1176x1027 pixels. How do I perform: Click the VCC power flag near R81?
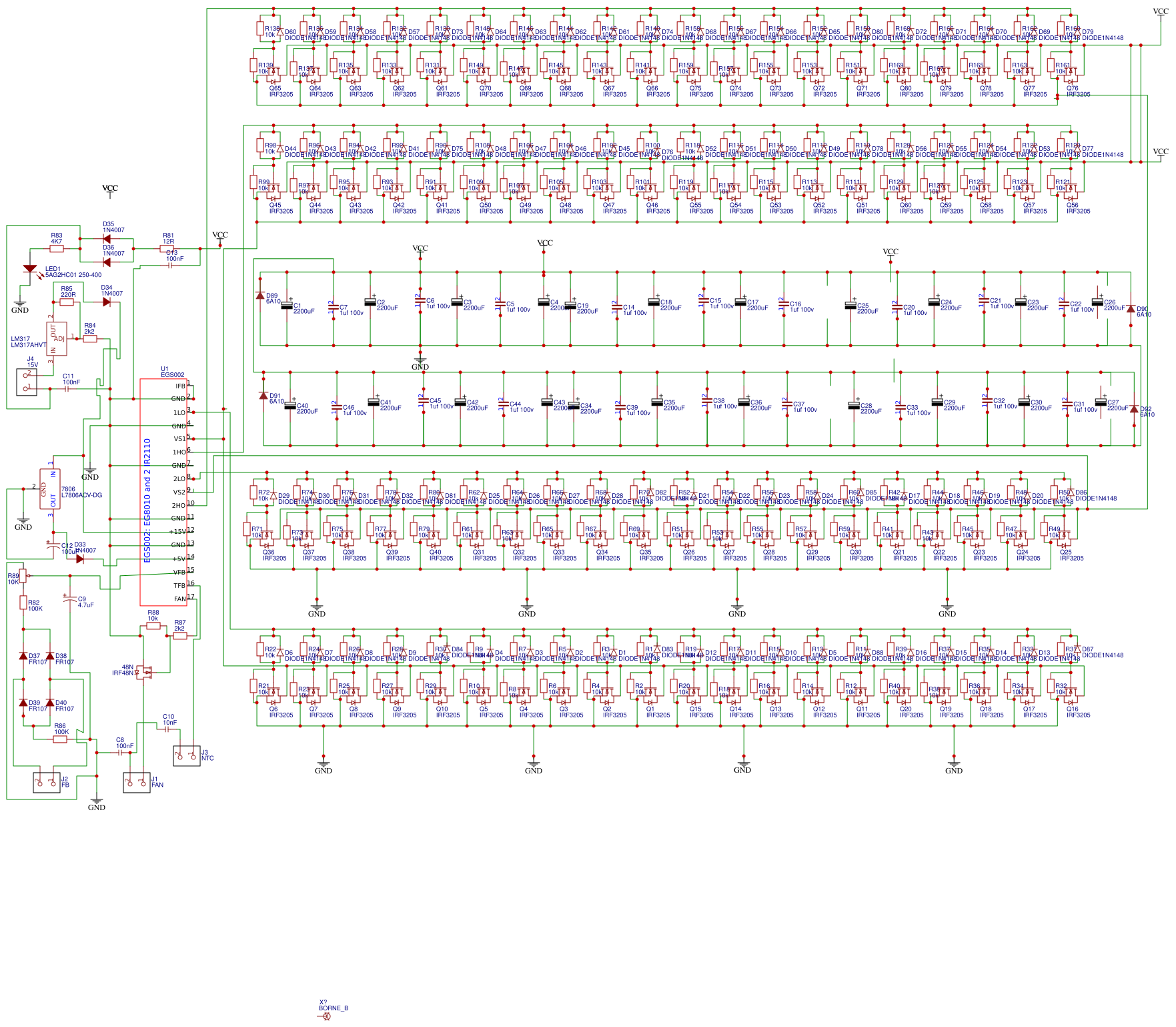click(219, 238)
